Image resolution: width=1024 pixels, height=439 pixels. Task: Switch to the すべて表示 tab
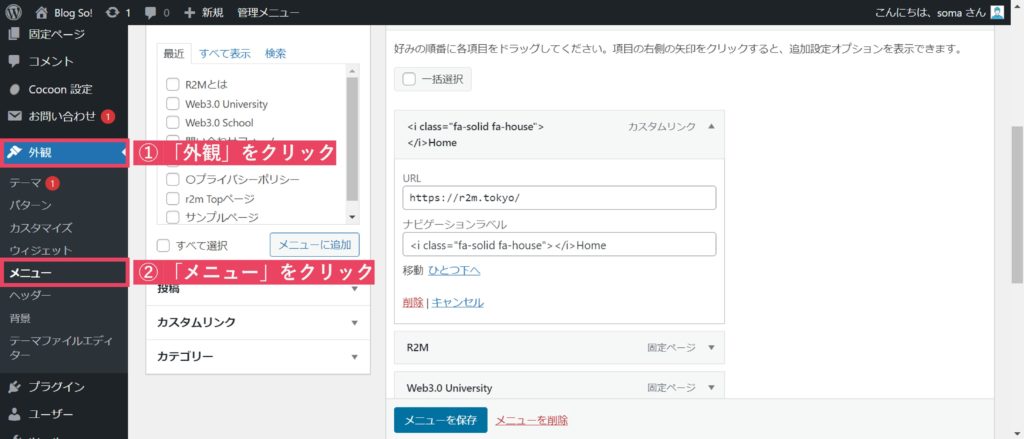click(x=224, y=53)
